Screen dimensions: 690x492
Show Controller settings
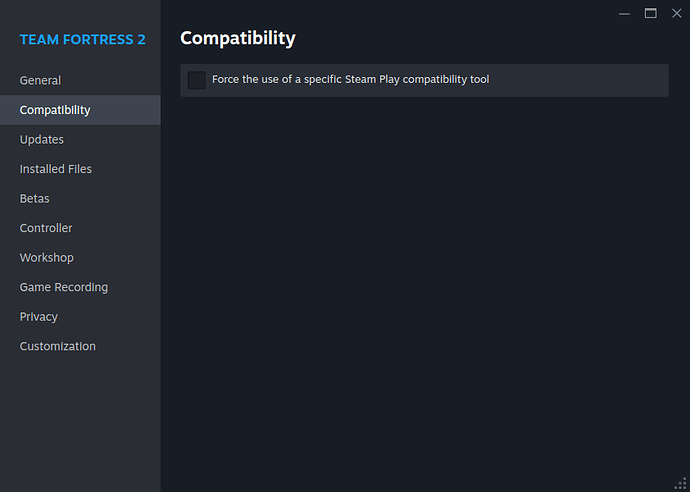[x=46, y=228]
